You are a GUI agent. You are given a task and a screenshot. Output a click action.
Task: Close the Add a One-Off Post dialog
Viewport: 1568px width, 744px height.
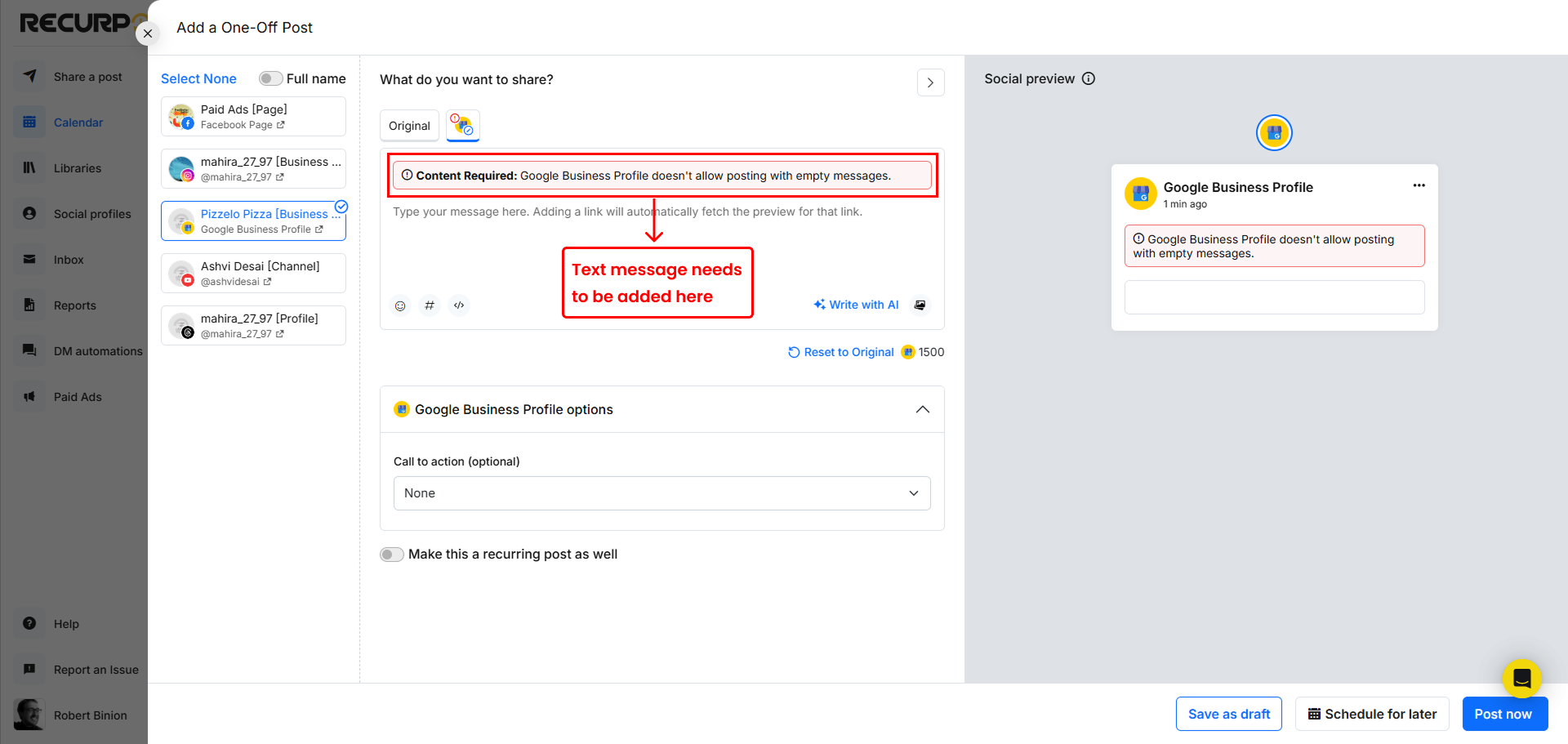click(148, 33)
